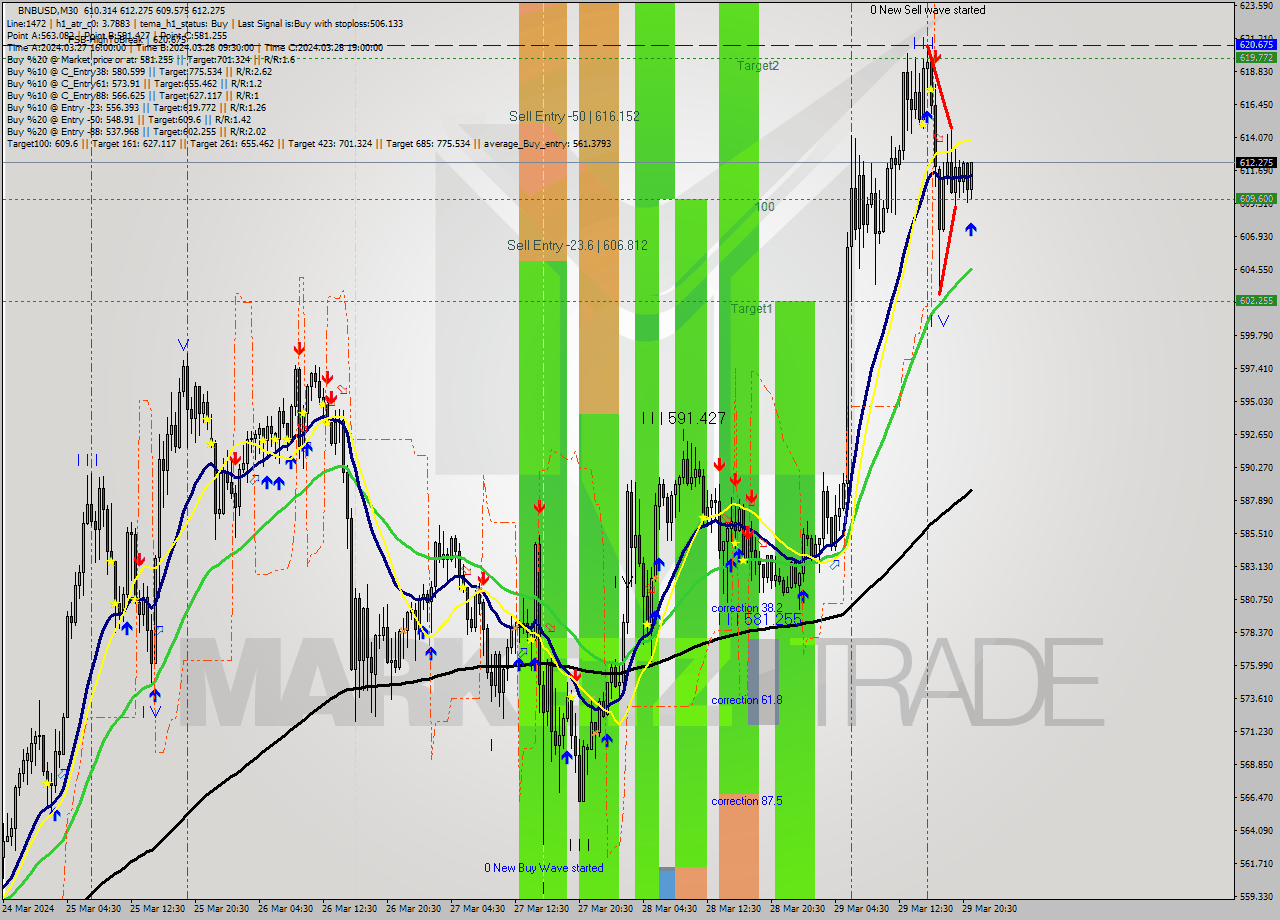The image size is (1280, 920).
Task: Click the '29 Mar 04:30' time axis label
Action: point(861,909)
